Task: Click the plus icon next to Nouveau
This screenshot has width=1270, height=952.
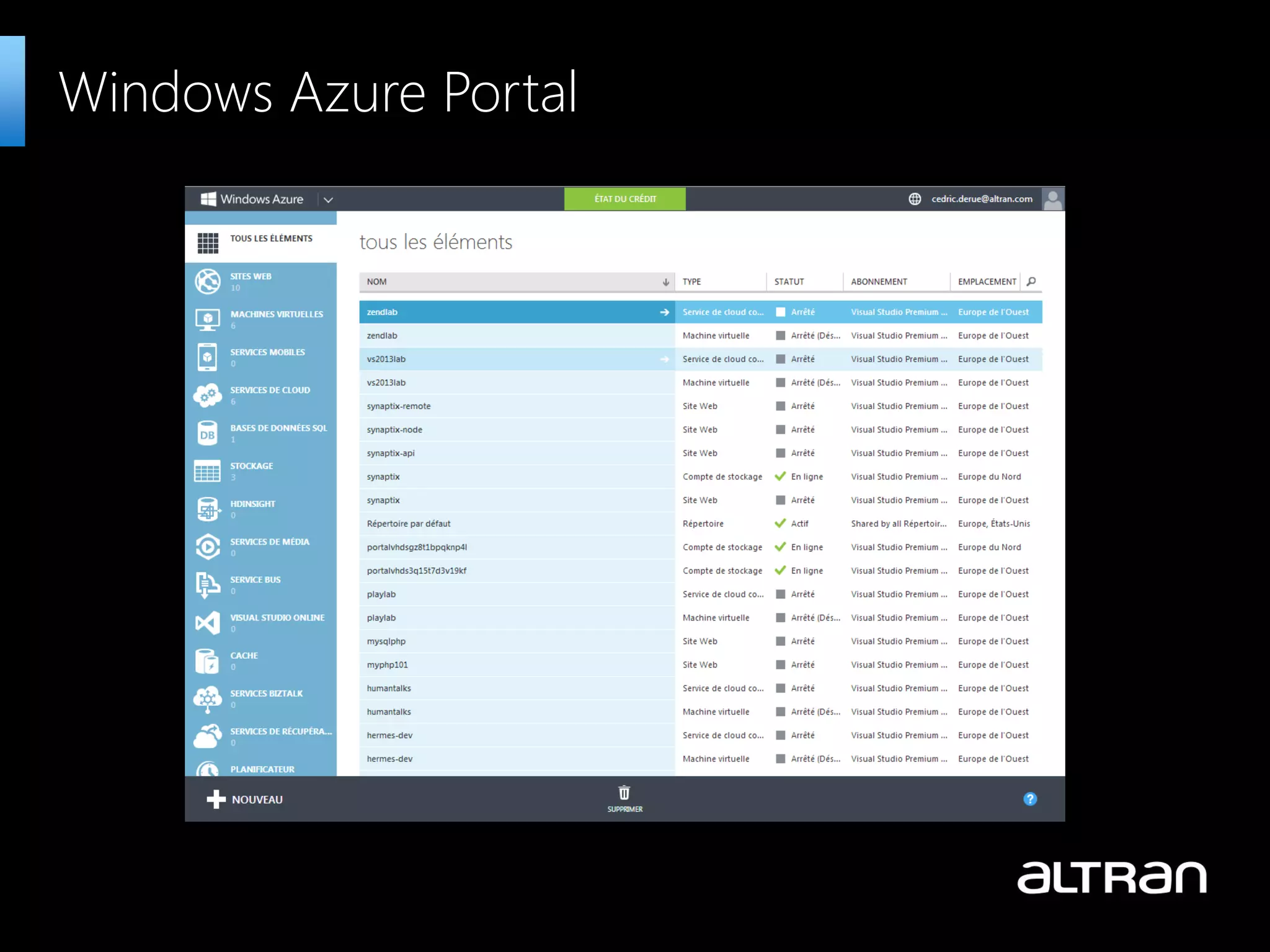Action: pyautogui.click(x=216, y=800)
